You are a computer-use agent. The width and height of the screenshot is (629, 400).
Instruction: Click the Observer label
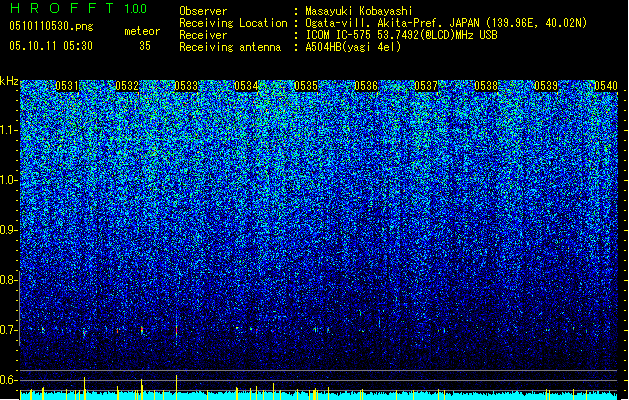point(203,11)
